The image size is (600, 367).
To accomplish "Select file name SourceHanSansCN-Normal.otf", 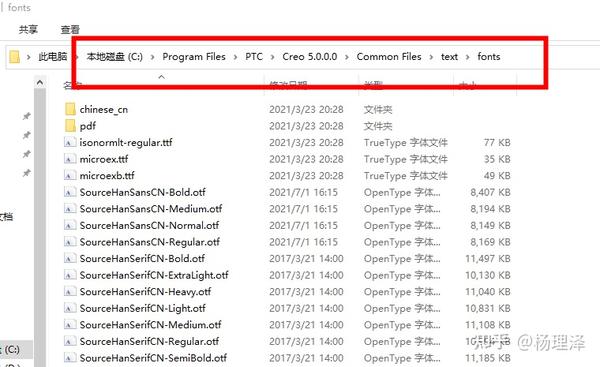I will 149,225.
